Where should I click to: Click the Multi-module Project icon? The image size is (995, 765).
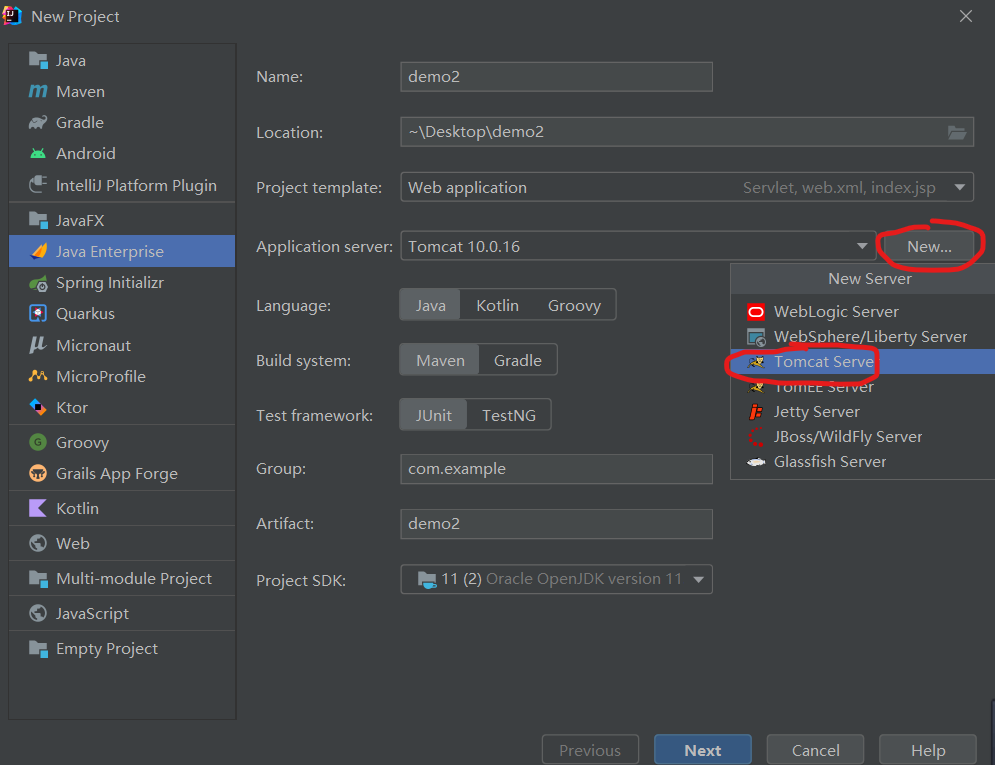point(38,579)
